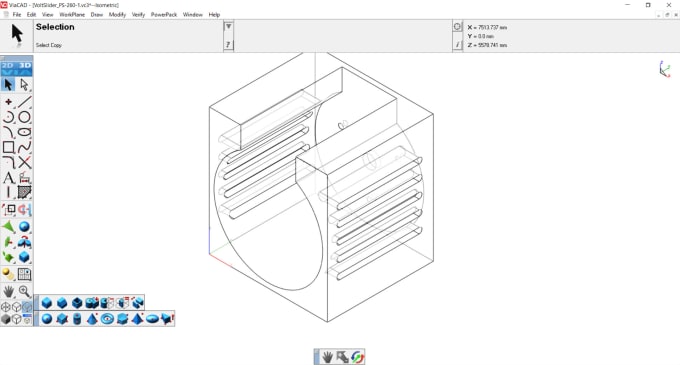Create an Ellipsoid from primitives flyout

click(x=152, y=319)
